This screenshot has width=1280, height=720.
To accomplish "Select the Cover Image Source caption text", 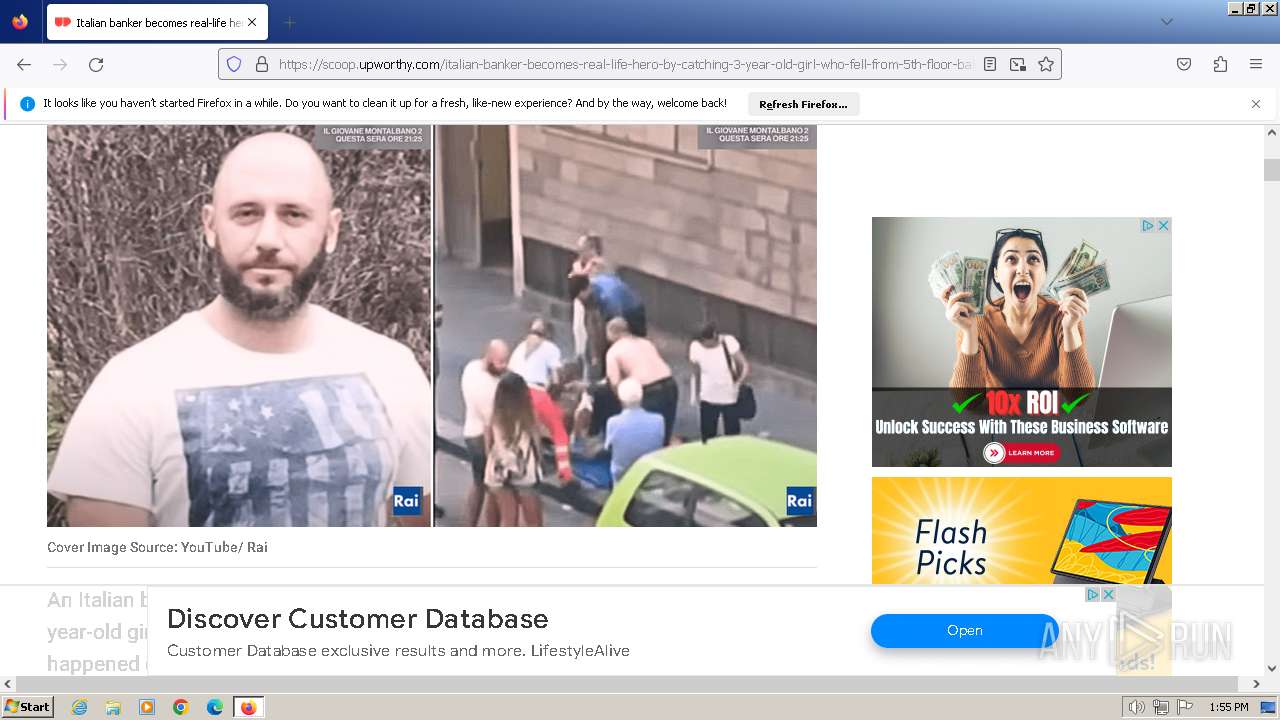I will 157,547.
